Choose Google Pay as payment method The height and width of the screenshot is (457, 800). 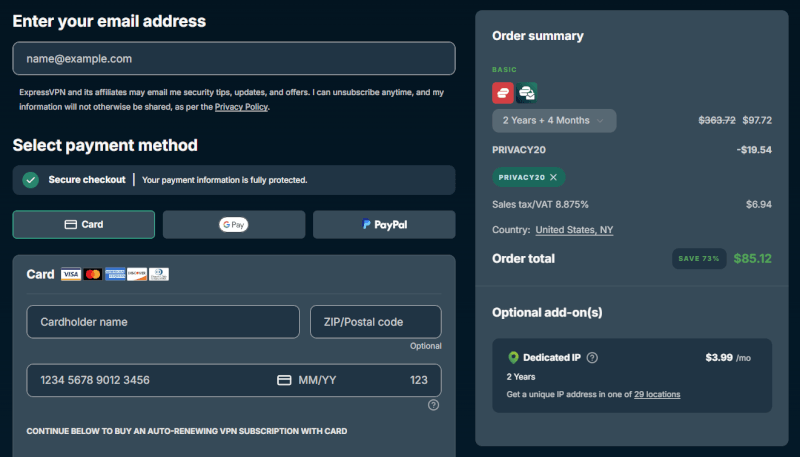[x=234, y=224]
